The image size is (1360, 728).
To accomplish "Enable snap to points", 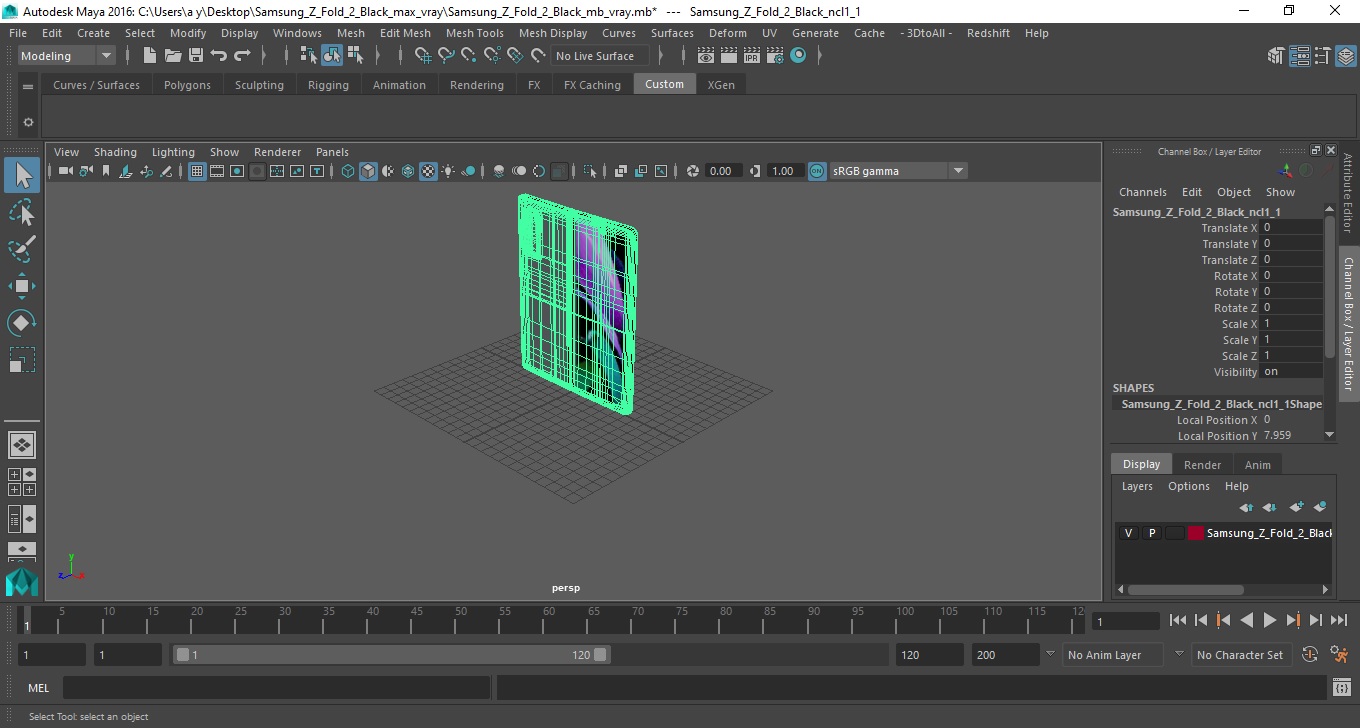I will (x=469, y=56).
